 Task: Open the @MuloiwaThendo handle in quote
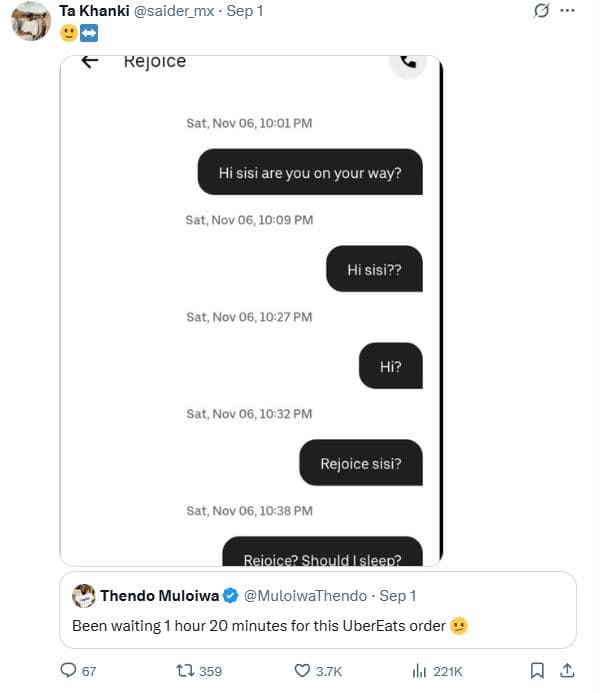pyautogui.click(x=306, y=596)
